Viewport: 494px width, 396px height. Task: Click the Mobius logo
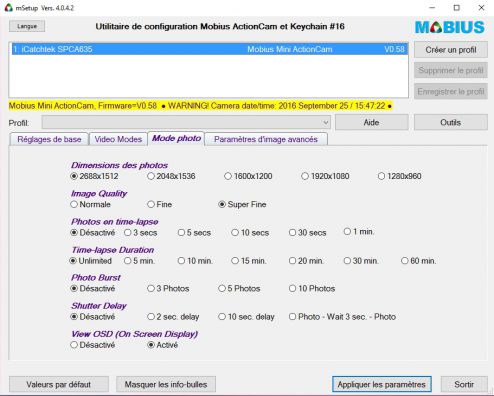[x=450, y=27]
